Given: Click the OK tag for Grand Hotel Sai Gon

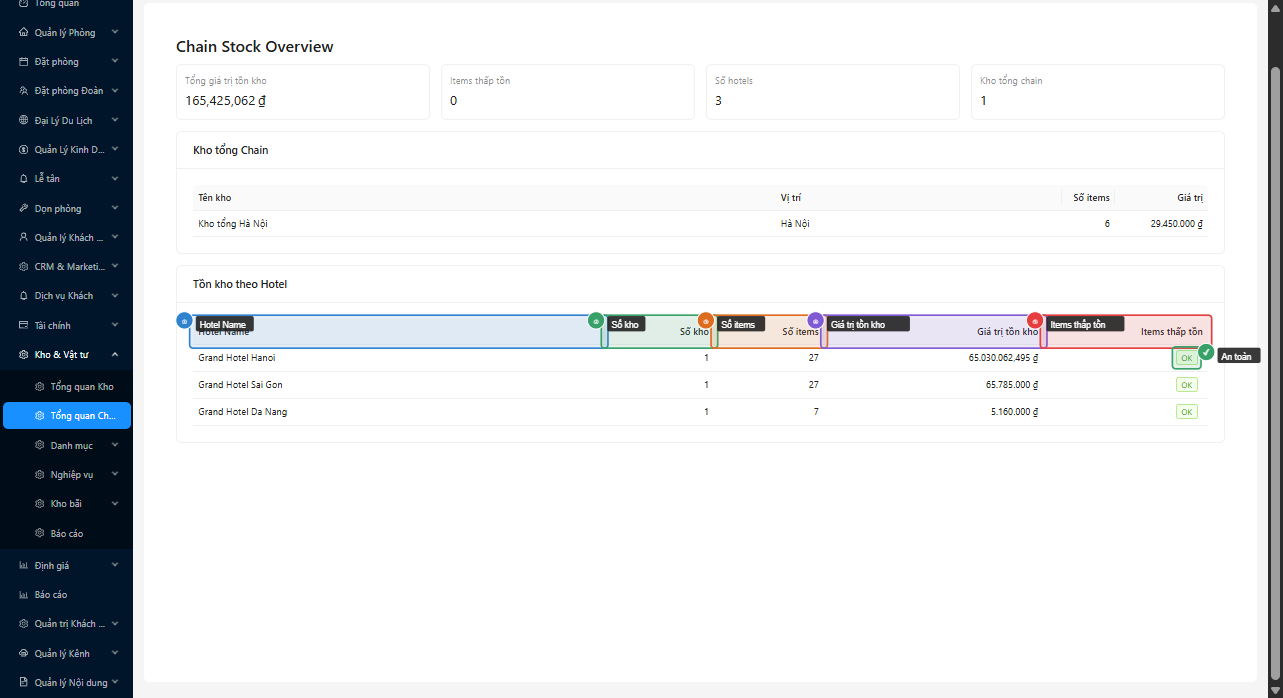Looking at the screenshot, I should [x=1186, y=385].
